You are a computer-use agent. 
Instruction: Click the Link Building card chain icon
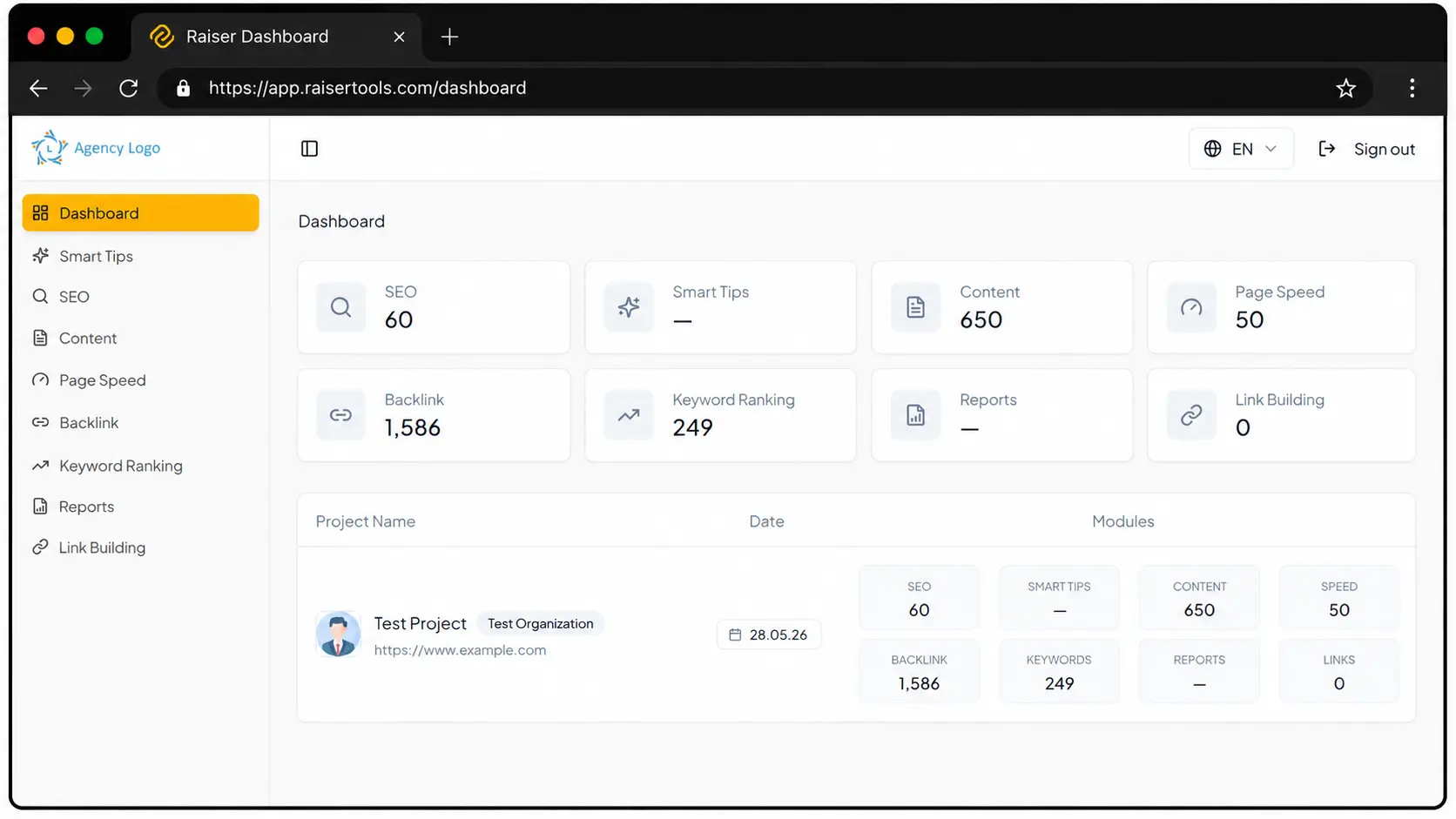(x=1191, y=415)
